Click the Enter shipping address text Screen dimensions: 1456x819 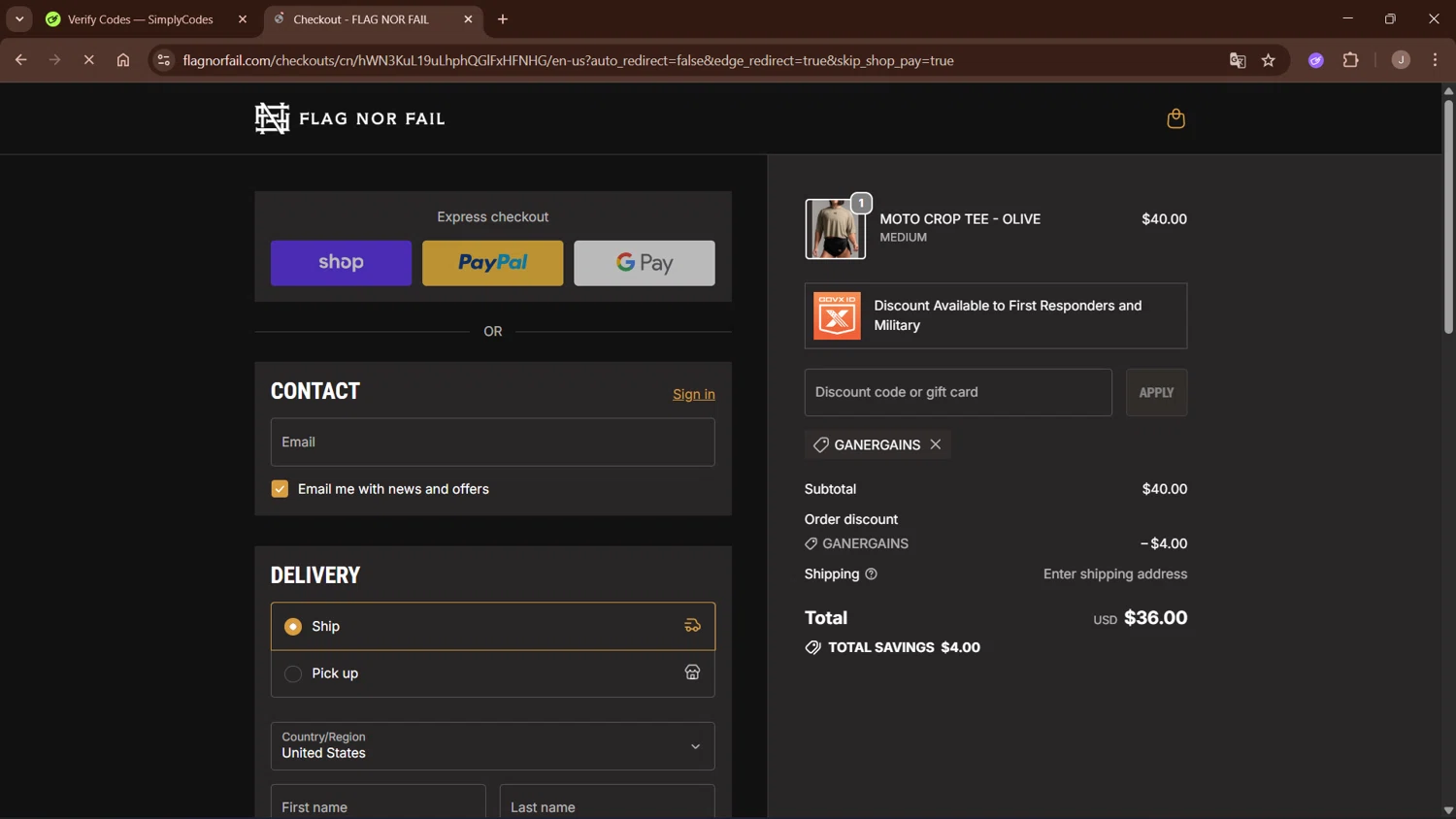click(1115, 573)
